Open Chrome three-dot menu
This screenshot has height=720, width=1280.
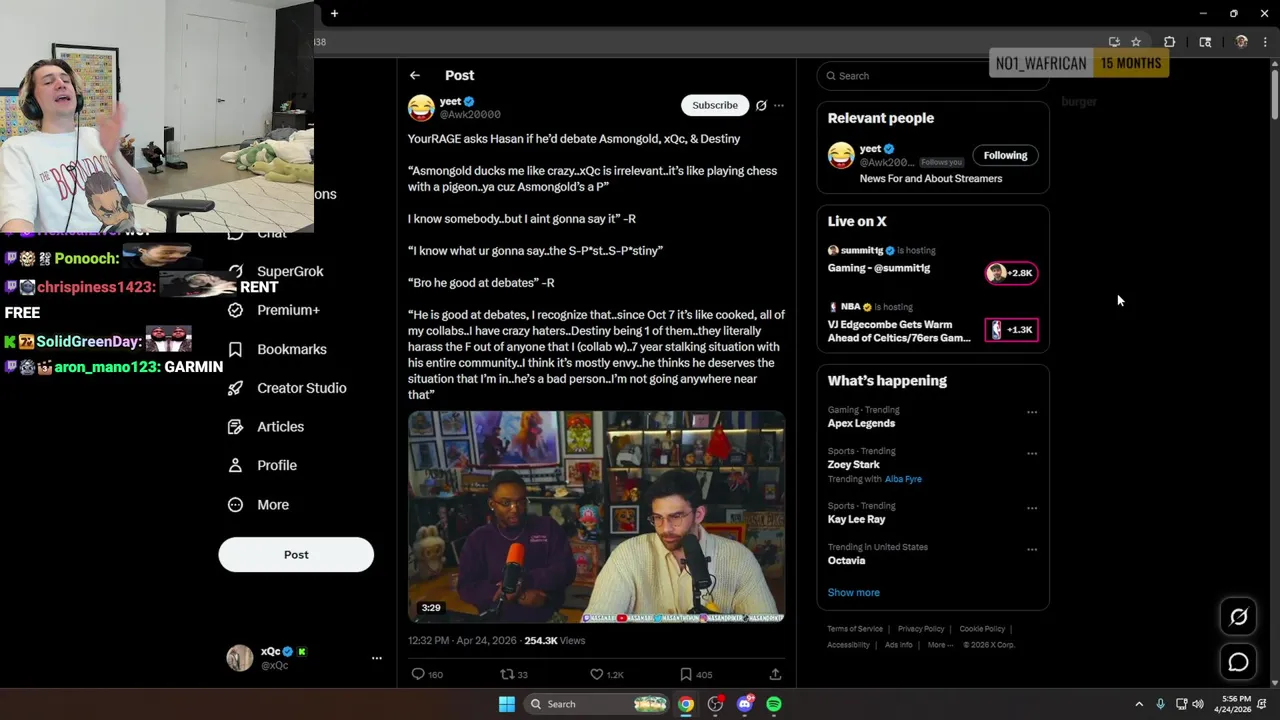[x=1266, y=42]
